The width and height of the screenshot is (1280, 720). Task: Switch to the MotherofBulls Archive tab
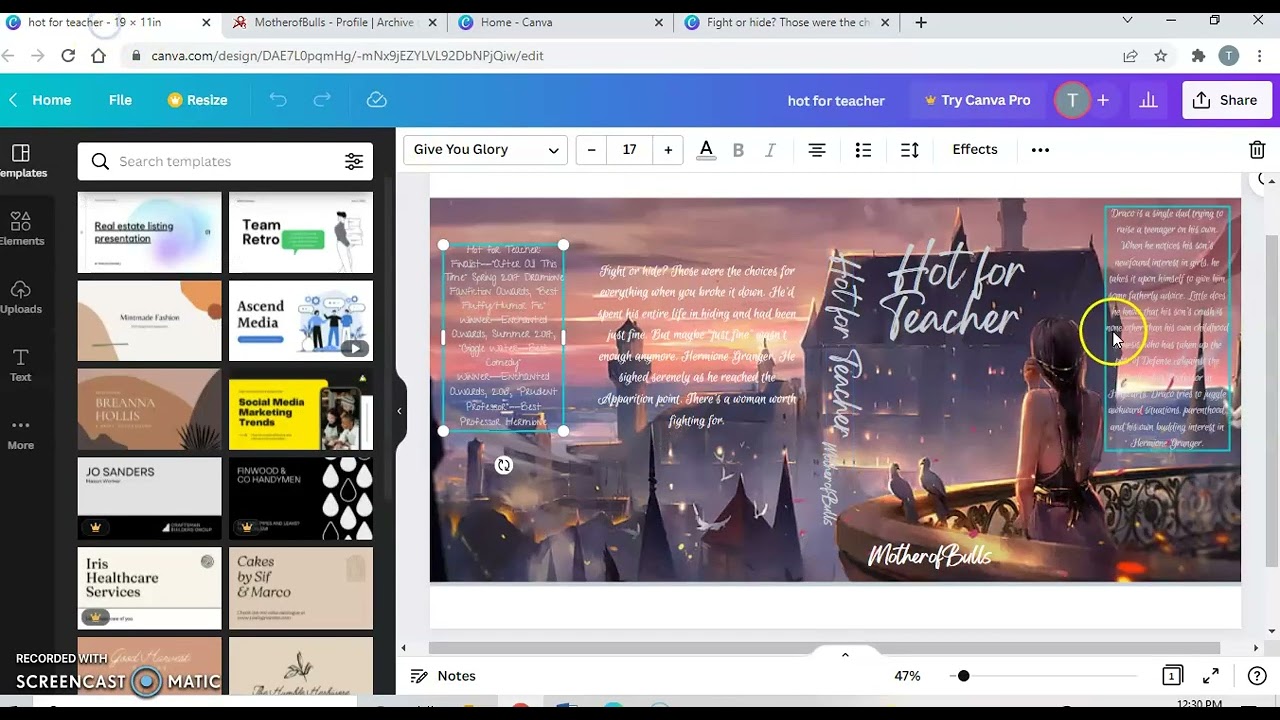tap(333, 22)
